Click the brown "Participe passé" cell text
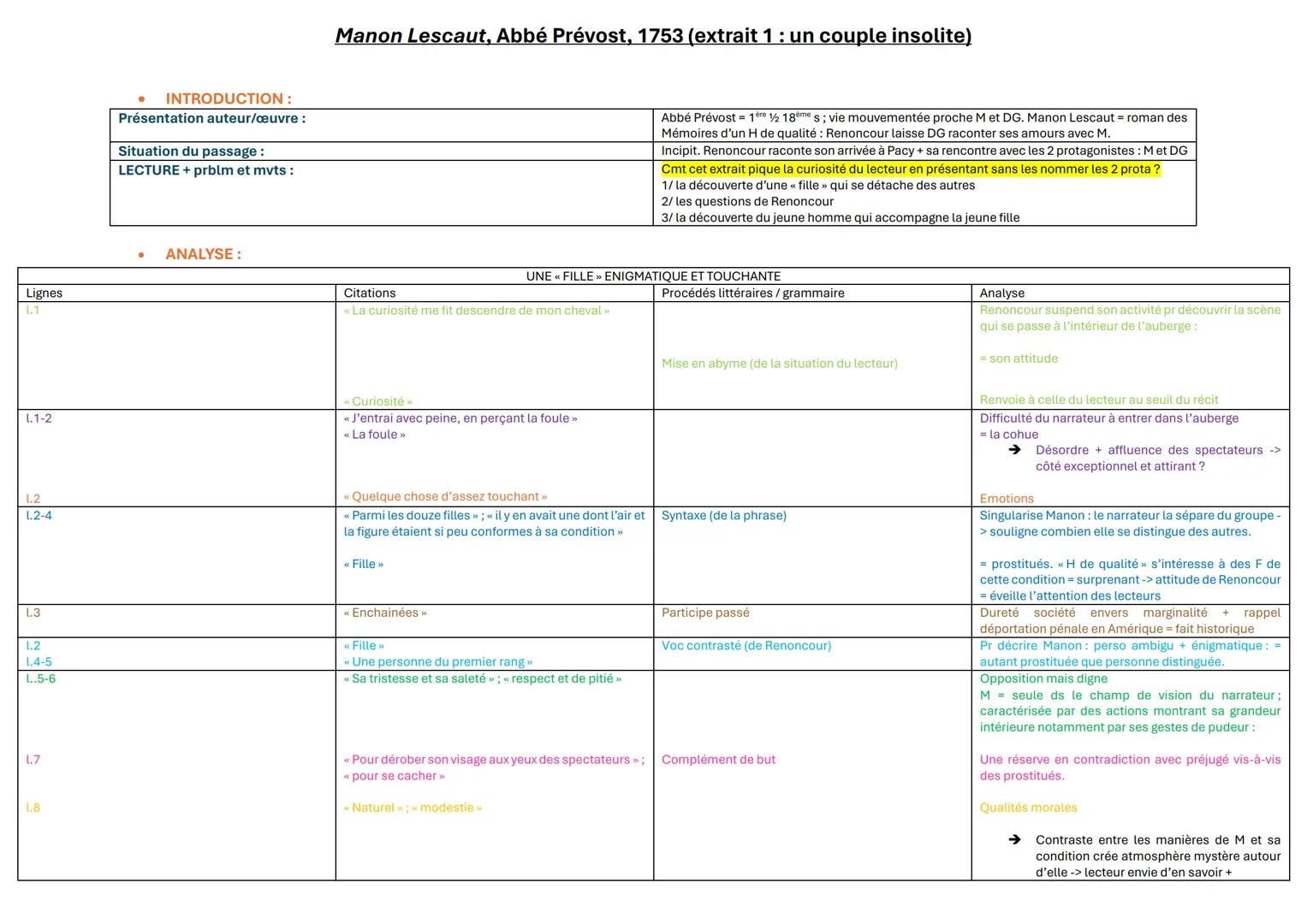Image resolution: width=1307 pixels, height=924 pixels. pos(704,613)
